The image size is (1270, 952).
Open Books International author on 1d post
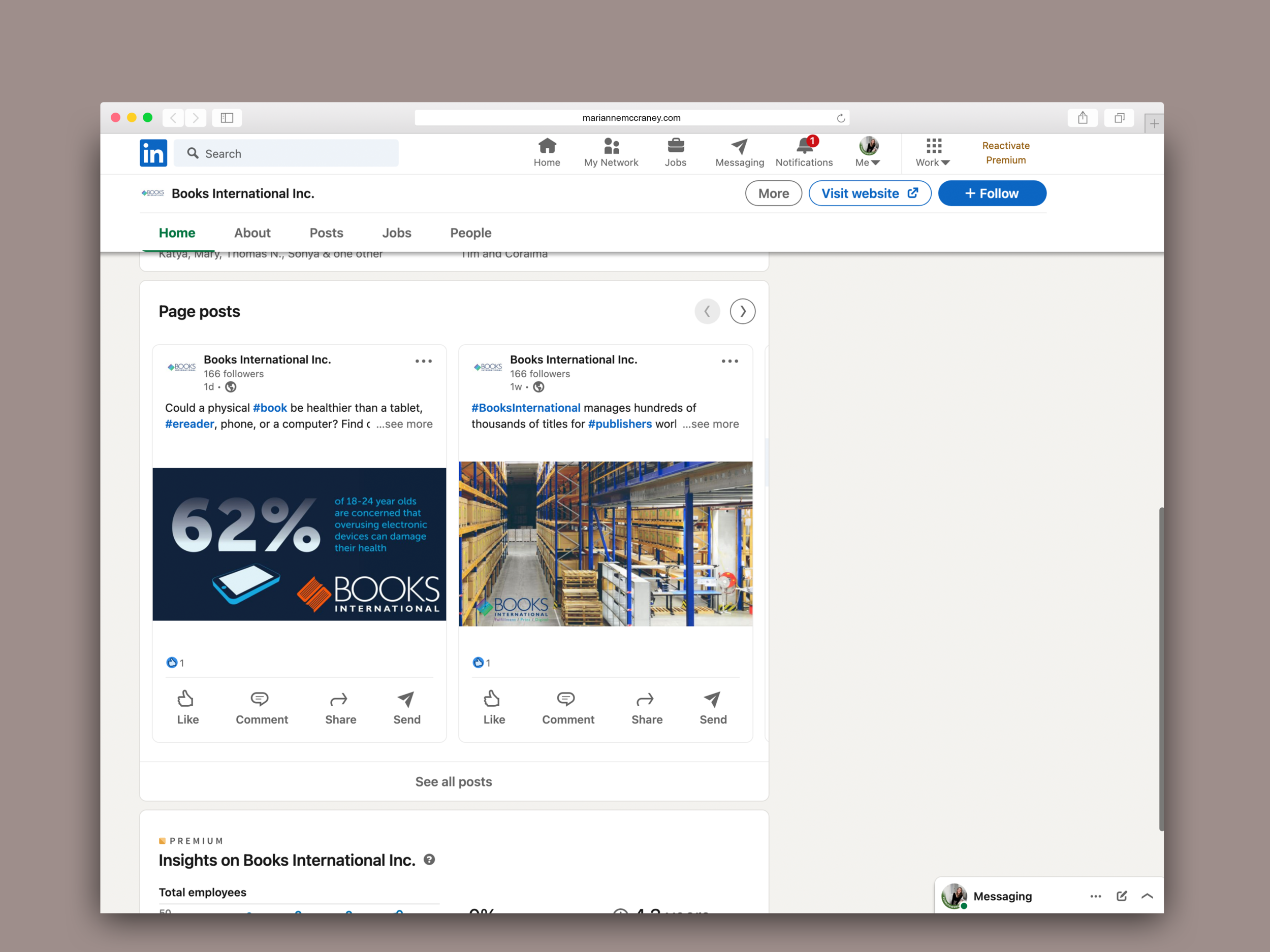[x=267, y=360]
